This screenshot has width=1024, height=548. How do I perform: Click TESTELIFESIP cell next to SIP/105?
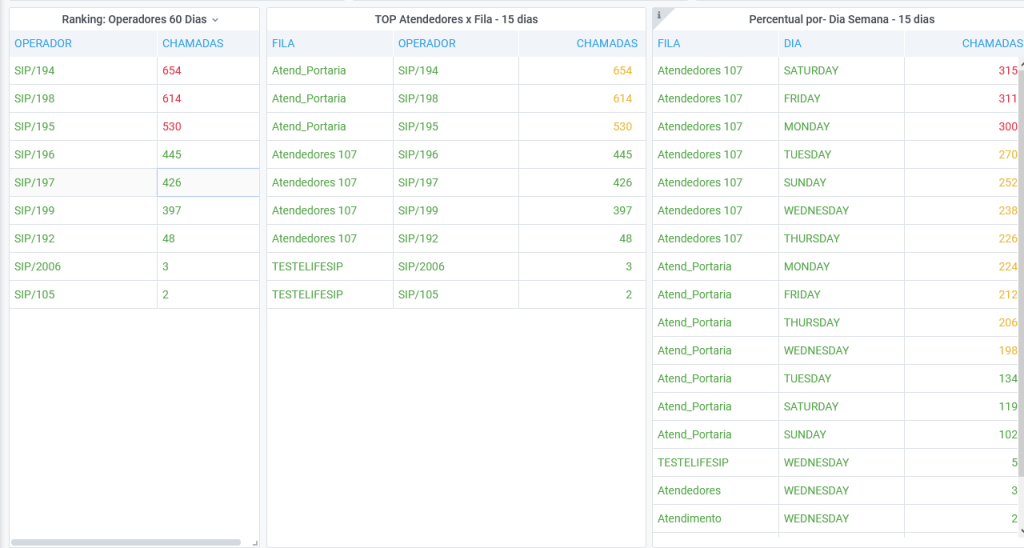[x=307, y=295]
